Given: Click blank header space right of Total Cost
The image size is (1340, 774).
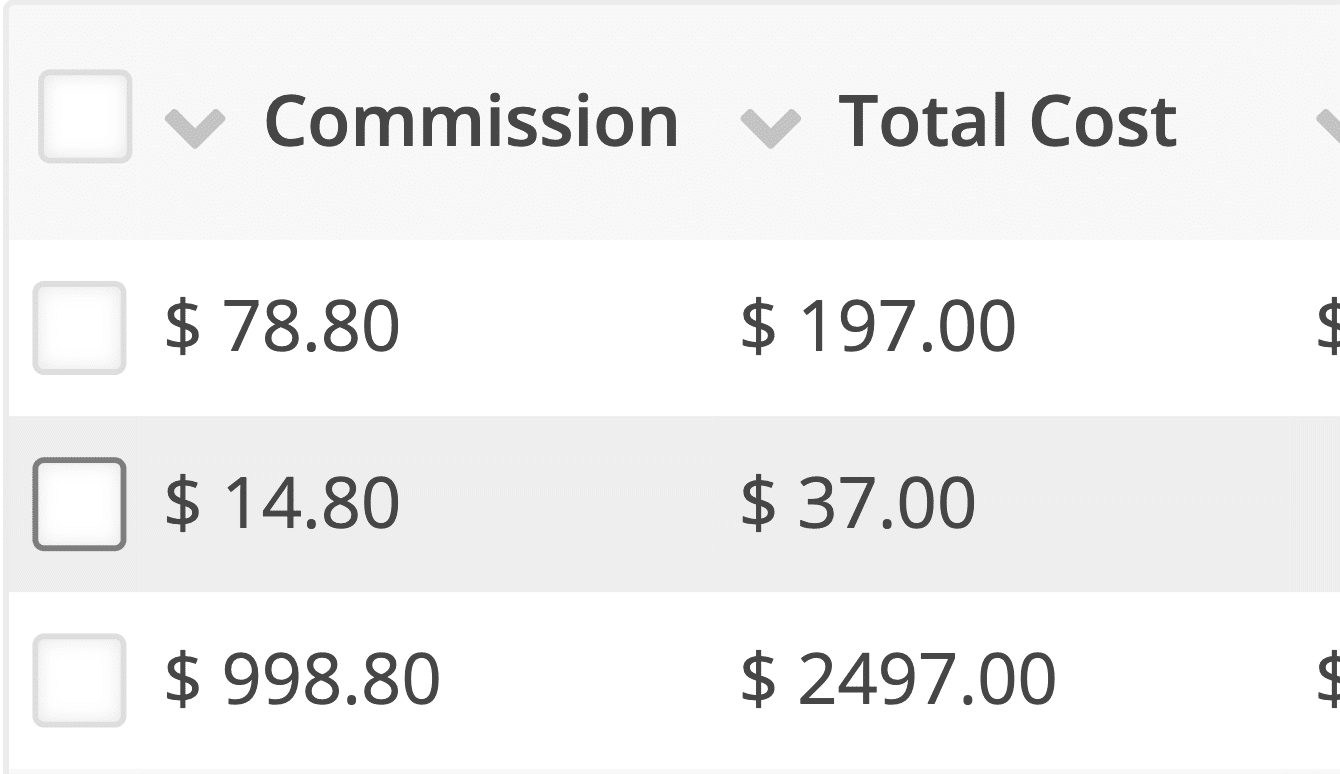Looking at the screenshot, I should [1245, 122].
